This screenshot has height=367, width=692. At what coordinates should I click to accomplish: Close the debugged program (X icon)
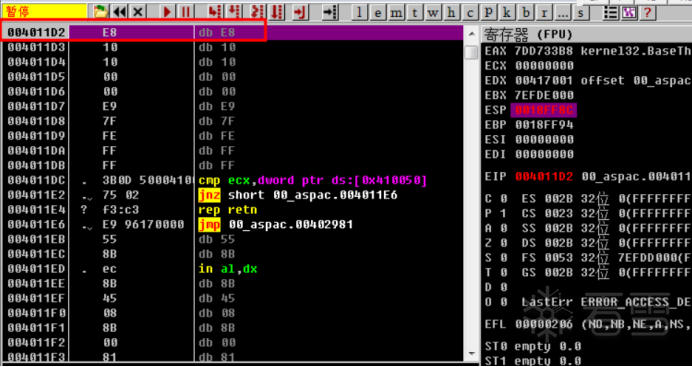coord(138,12)
